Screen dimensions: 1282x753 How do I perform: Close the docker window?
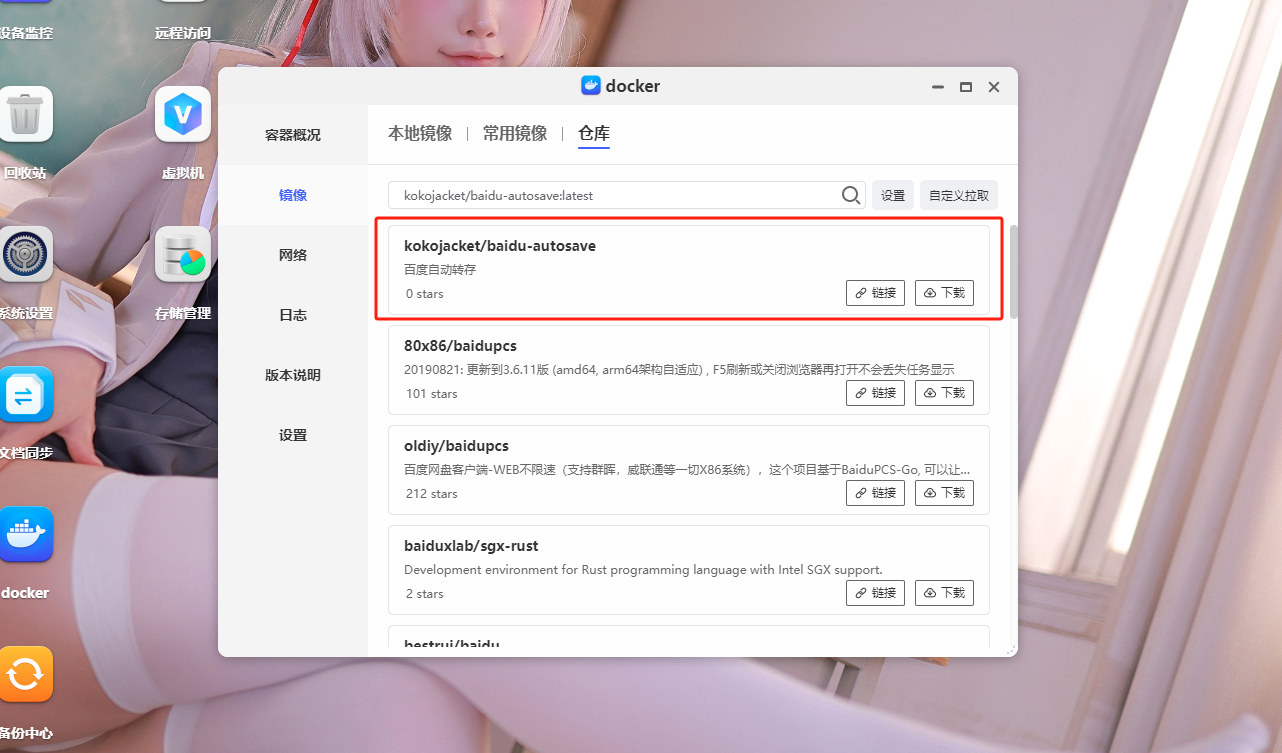tap(994, 87)
